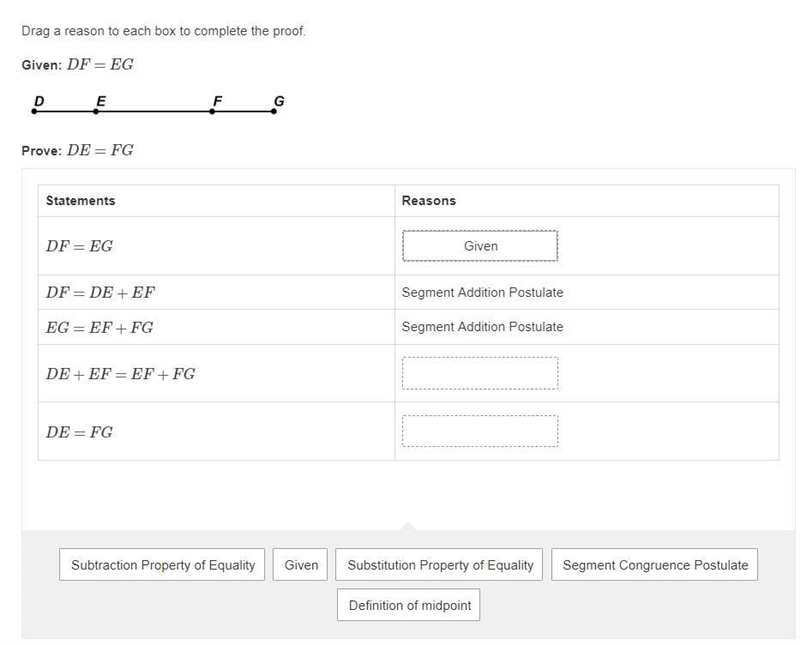Select the Subtraction Property of Equality tile
Viewport: 800px width, 645px height.
coord(162,564)
